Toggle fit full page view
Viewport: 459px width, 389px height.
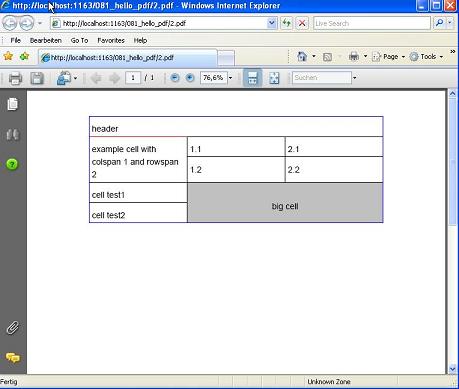click(x=274, y=78)
